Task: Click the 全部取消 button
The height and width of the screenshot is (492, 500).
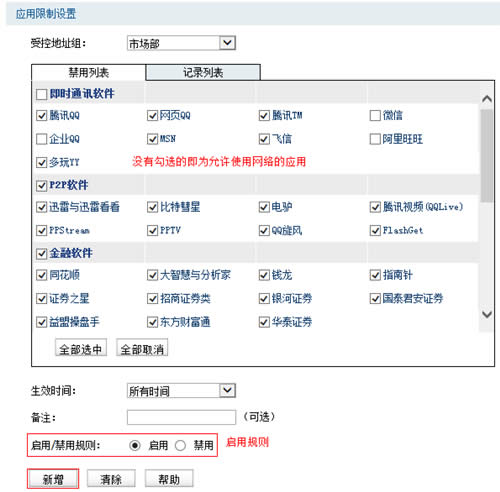Action: (x=142, y=348)
